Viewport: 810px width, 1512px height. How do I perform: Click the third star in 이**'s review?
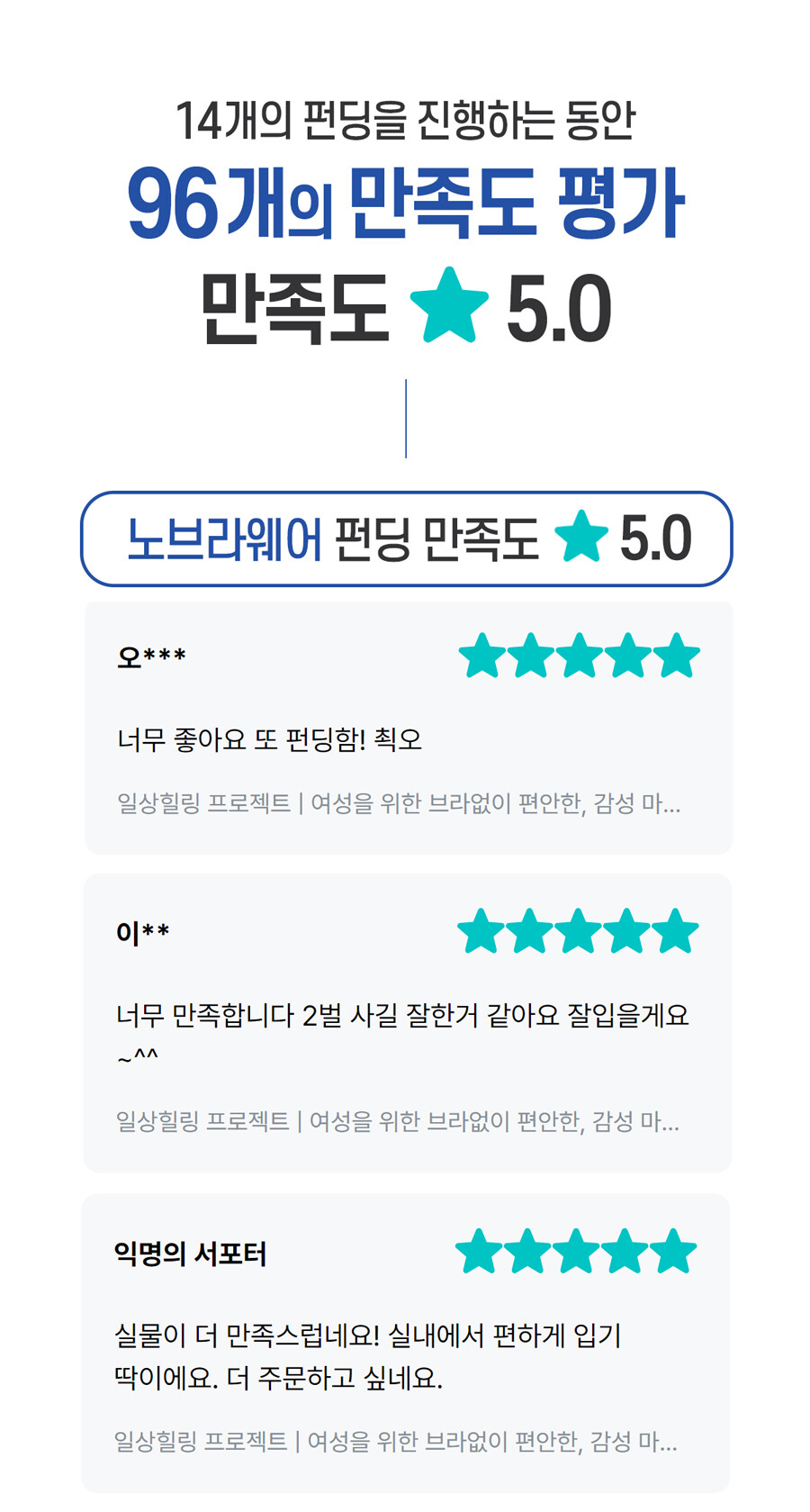click(578, 931)
